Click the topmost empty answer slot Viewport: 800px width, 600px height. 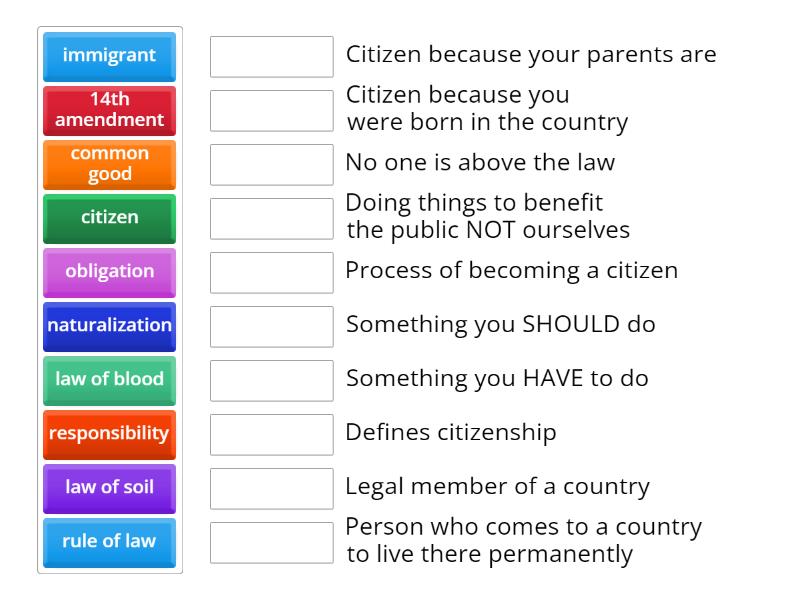[271, 57]
